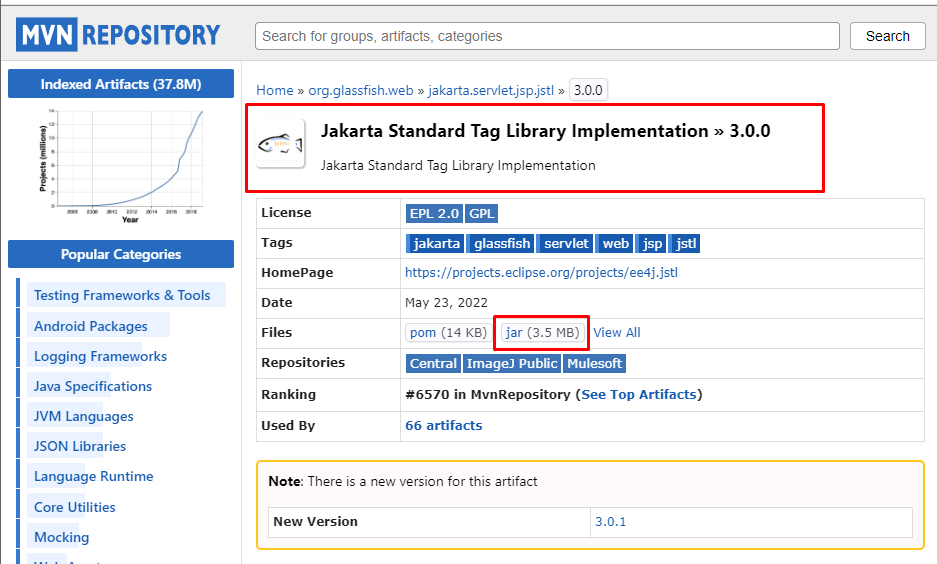
Task: Click the MVN Repository logo
Action: [118, 35]
